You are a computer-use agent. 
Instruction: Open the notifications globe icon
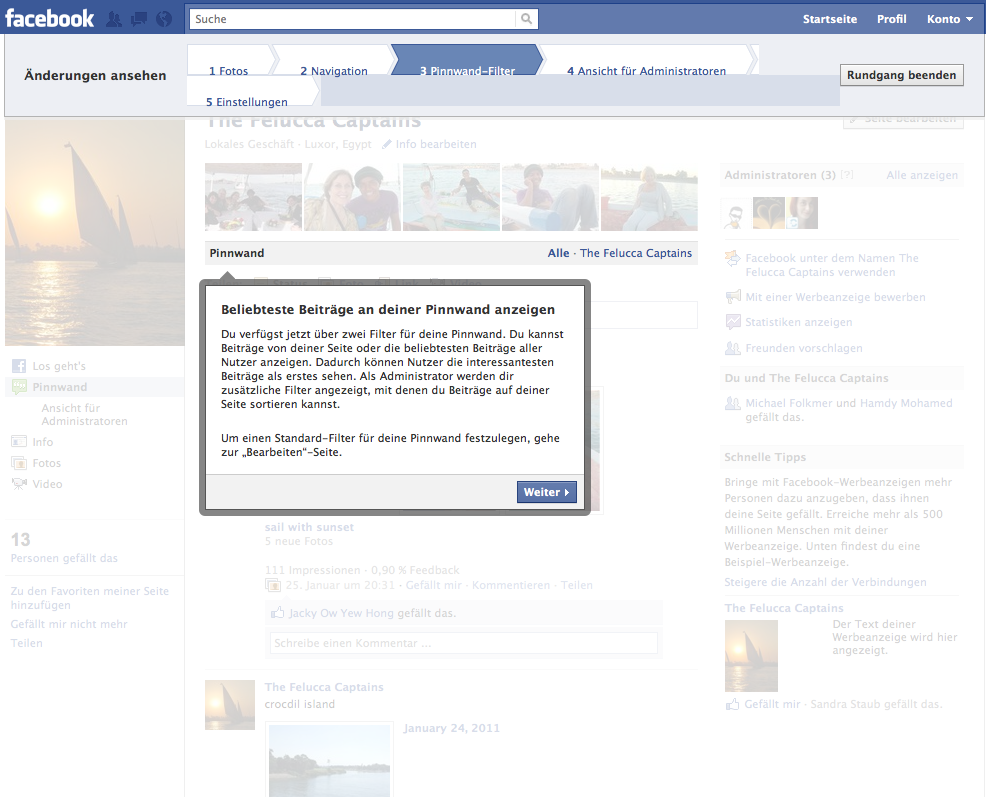(x=164, y=19)
